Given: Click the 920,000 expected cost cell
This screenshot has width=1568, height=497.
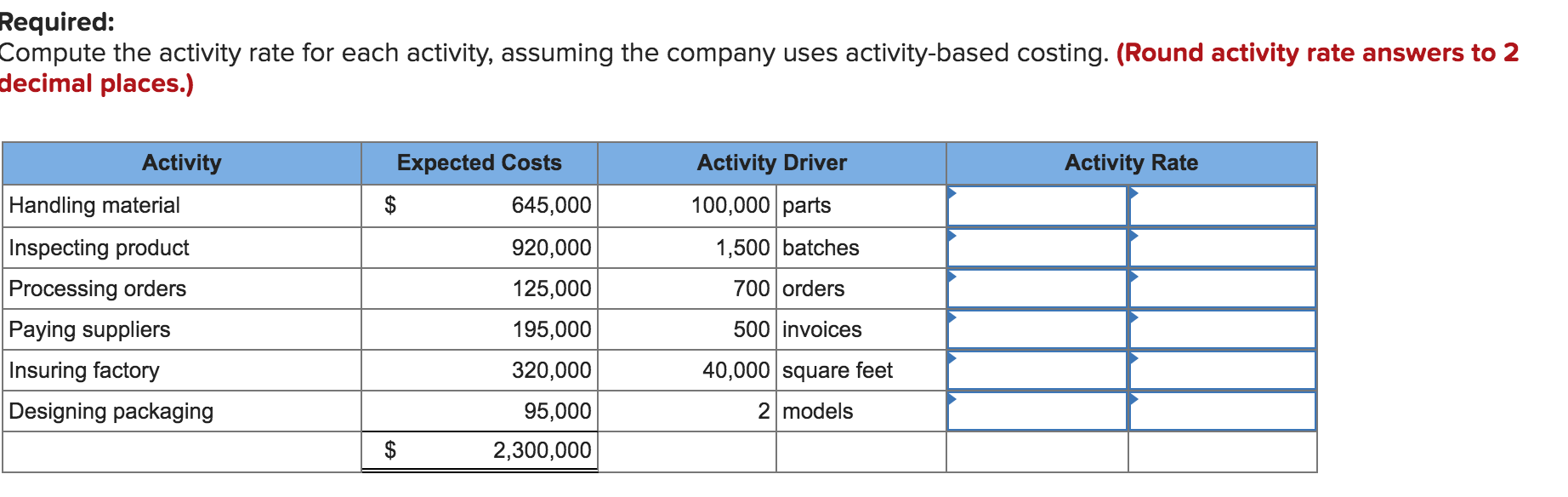Looking at the screenshot, I should pyautogui.click(x=480, y=248).
